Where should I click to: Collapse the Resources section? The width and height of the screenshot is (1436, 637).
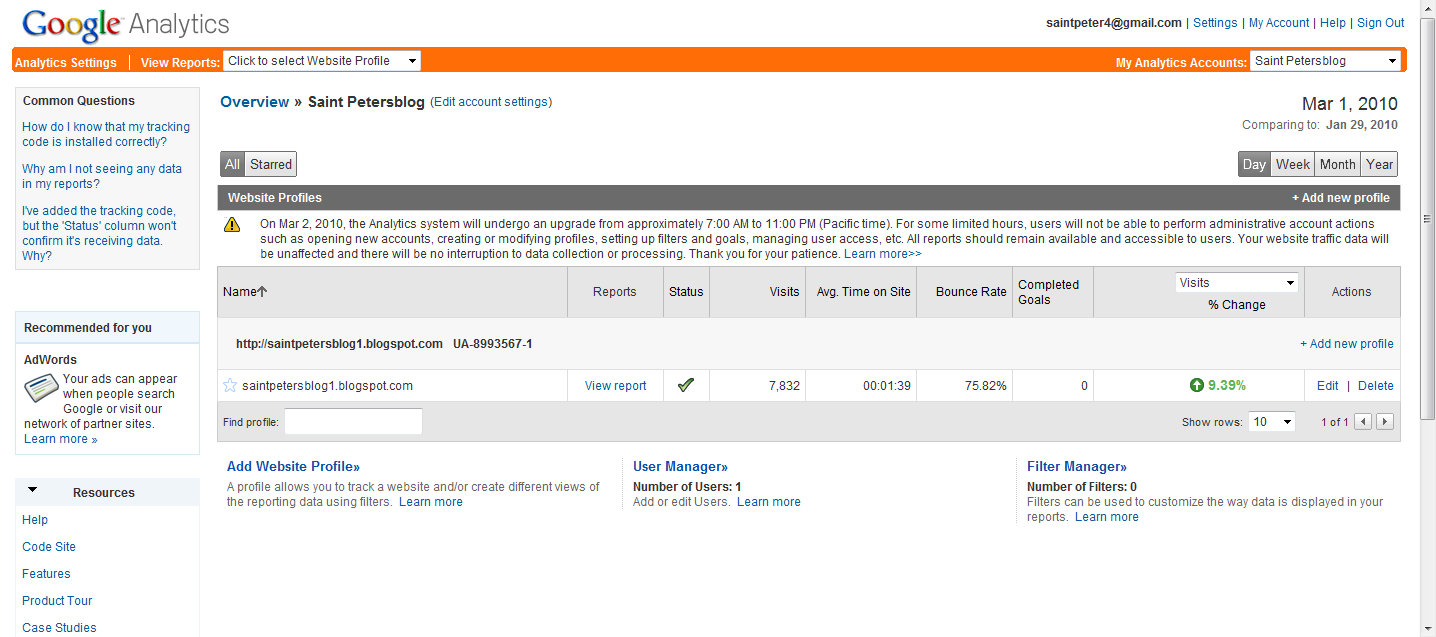[30, 491]
